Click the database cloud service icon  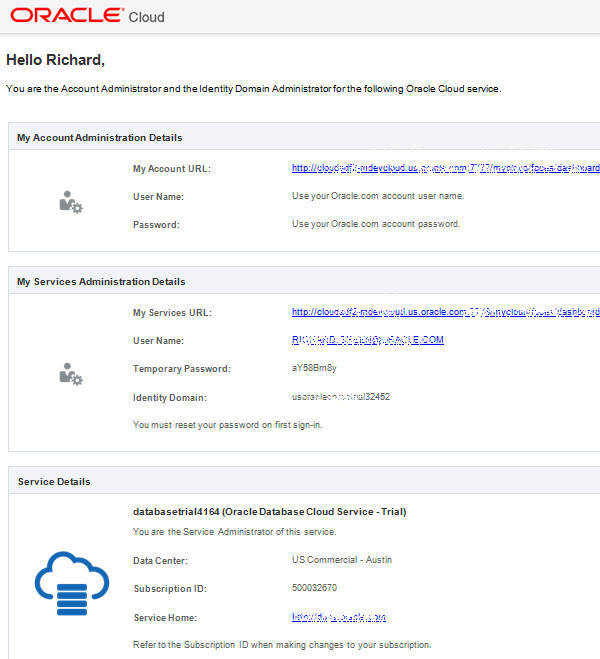click(x=72, y=583)
